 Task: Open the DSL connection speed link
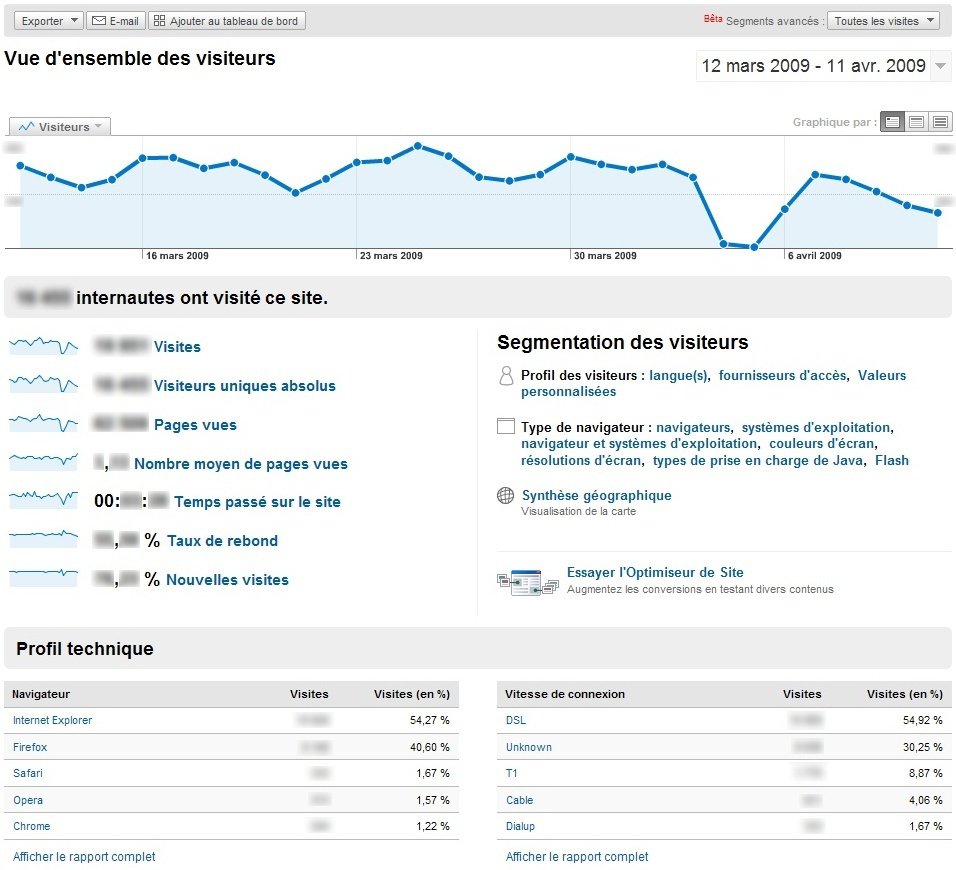515,720
